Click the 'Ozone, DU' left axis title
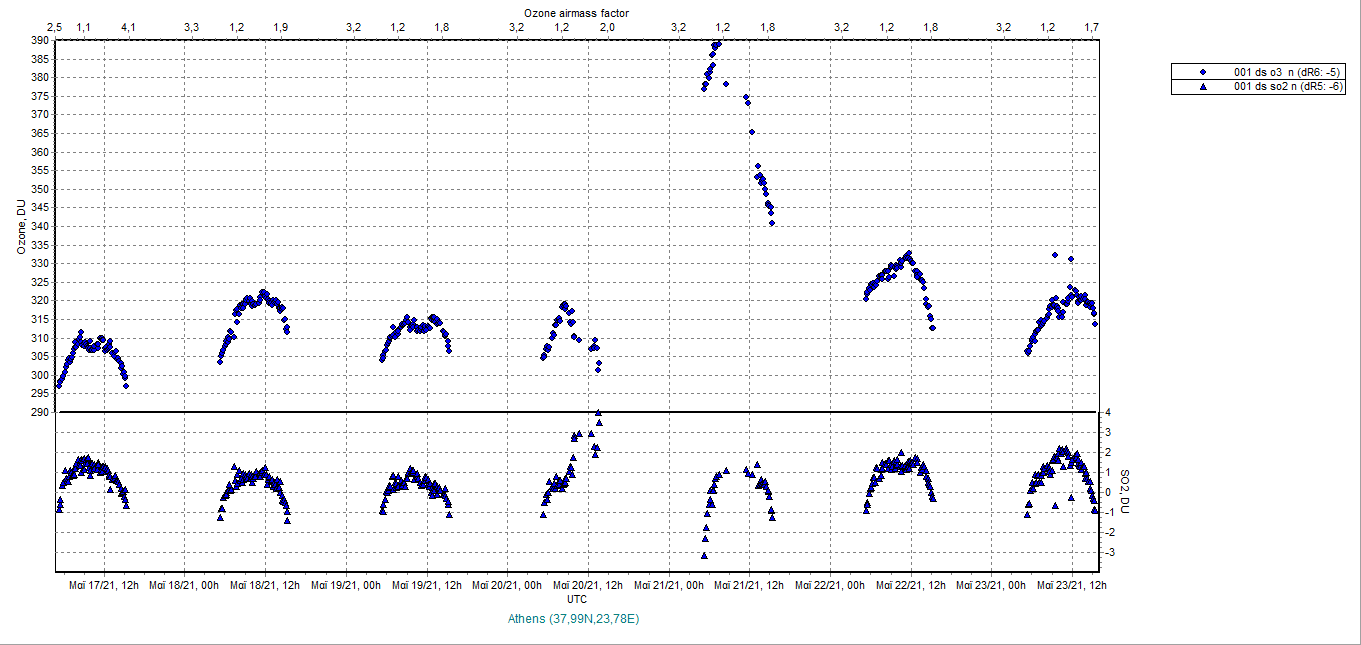This screenshot has width=1361, height=645. coord(20,227)
